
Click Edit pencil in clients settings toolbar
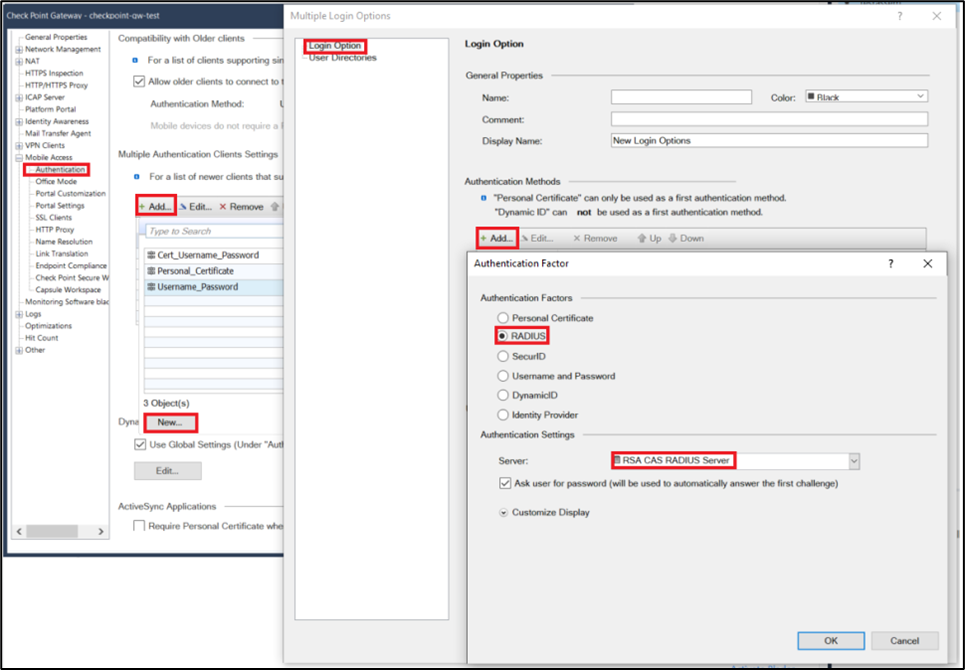point(195,206)
